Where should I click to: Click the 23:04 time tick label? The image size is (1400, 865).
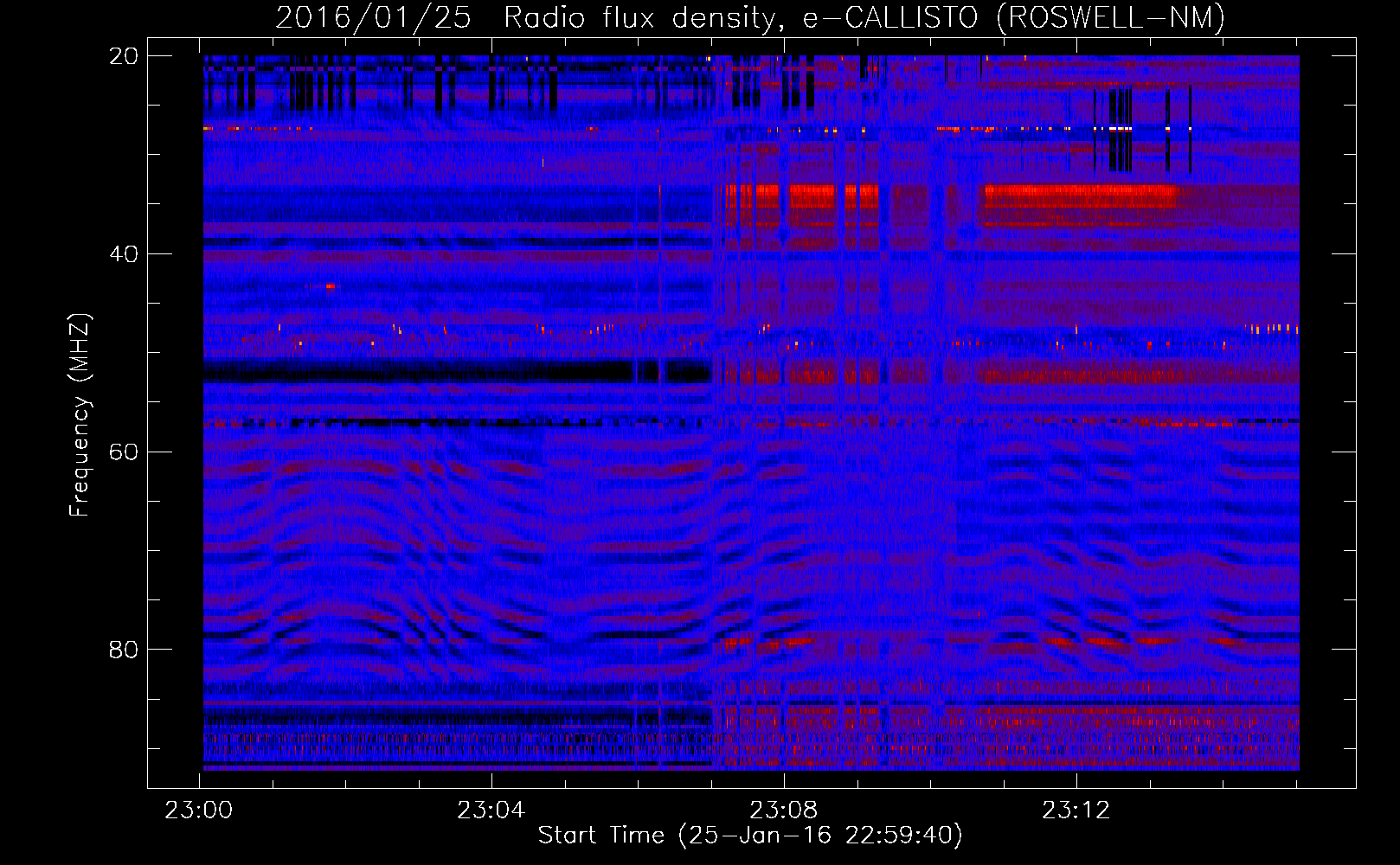point(491,811)
